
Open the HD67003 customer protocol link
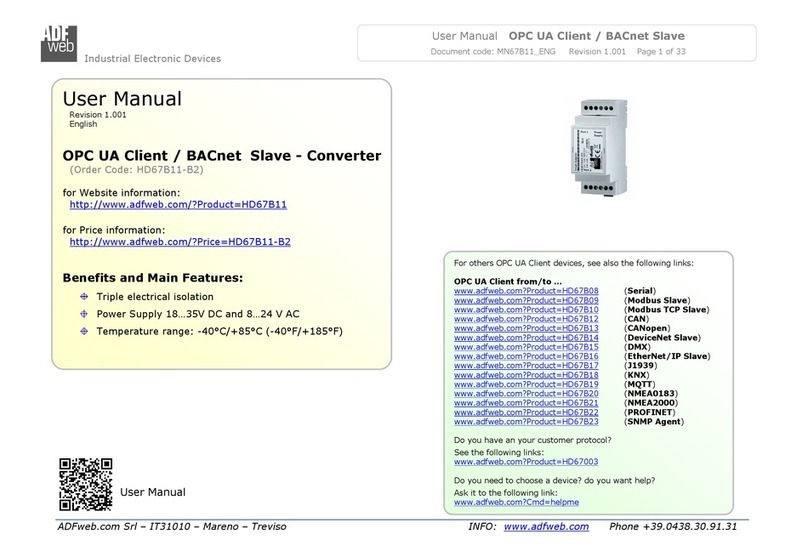[526, 462]
